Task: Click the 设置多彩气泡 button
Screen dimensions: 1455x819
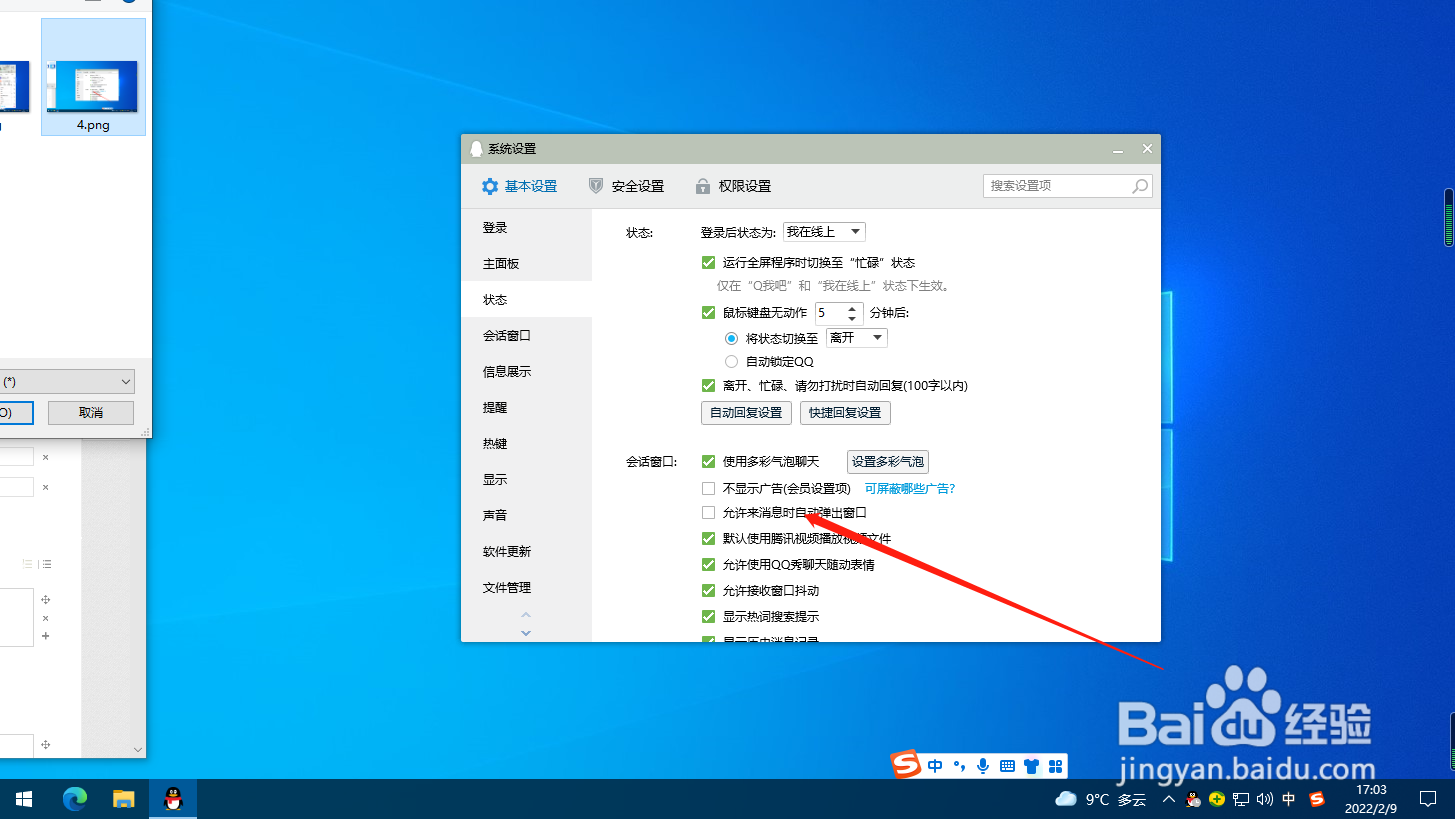Action: click(x=888, y=462)
